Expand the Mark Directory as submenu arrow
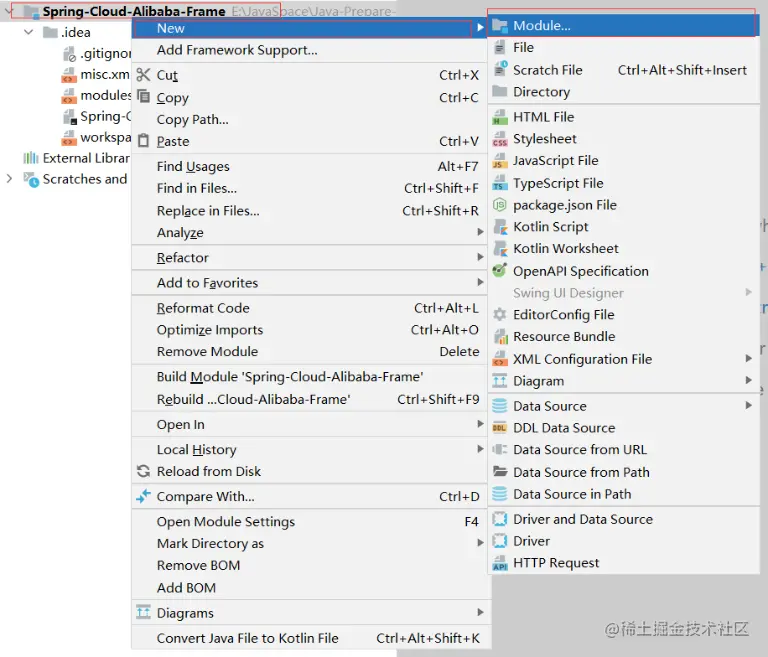The image size is (768, 657). [480, 543]
